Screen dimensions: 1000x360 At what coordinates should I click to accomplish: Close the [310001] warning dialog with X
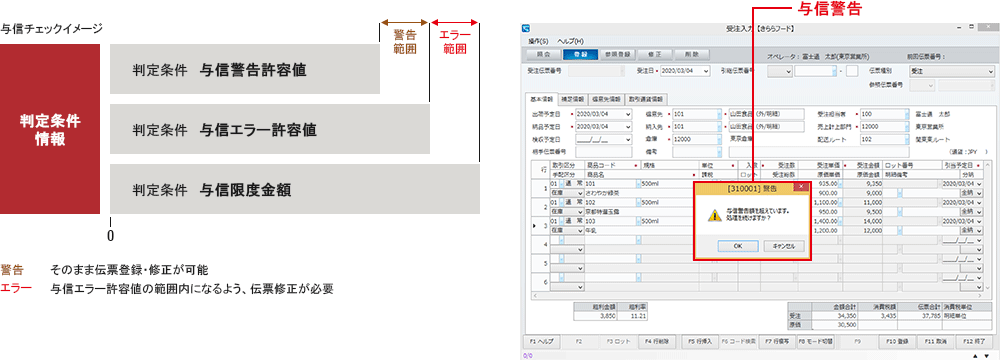point(800,187)
